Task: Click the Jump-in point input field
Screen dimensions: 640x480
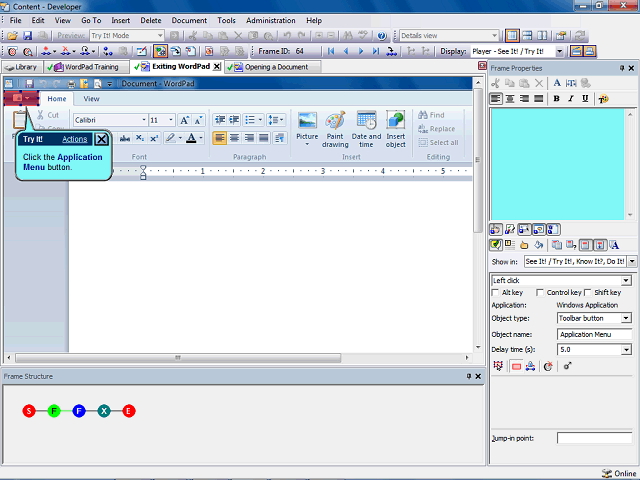Action: coord(594,438)
